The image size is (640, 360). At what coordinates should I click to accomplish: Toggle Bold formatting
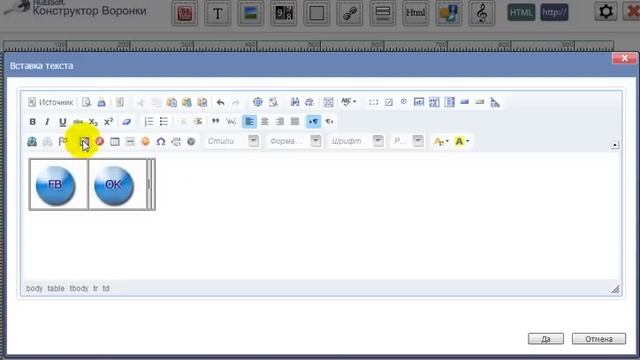(x=32, y=122)
